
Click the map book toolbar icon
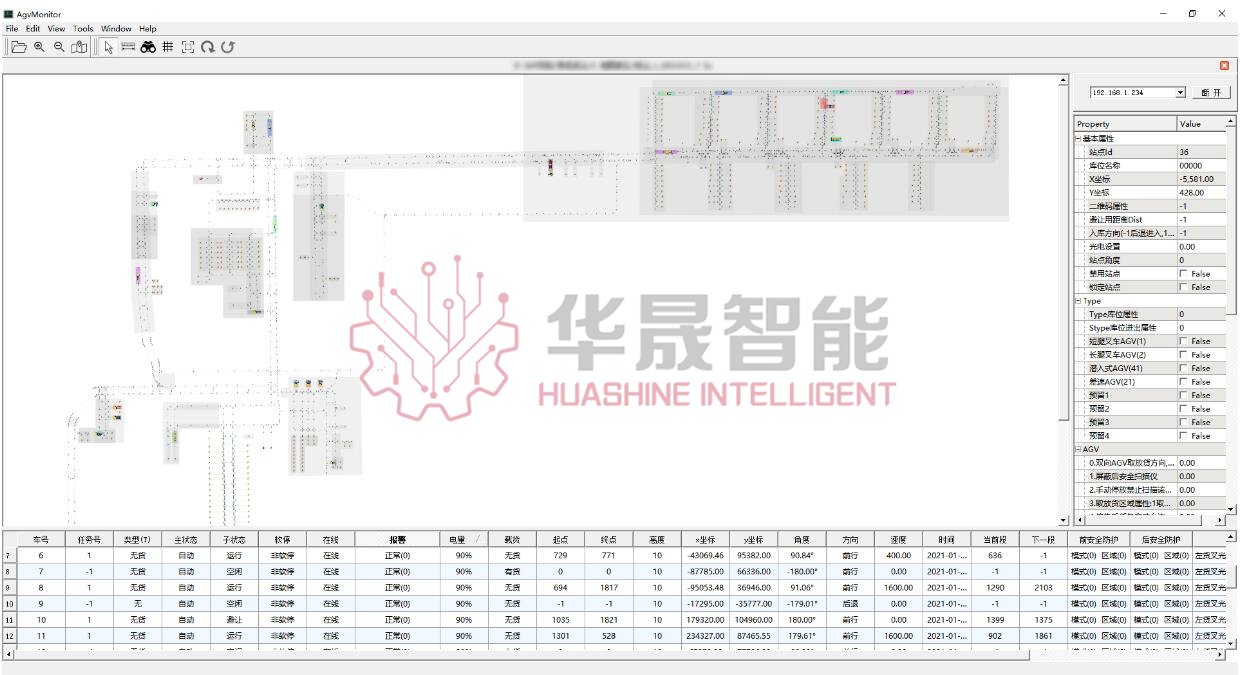pos(79,47)
